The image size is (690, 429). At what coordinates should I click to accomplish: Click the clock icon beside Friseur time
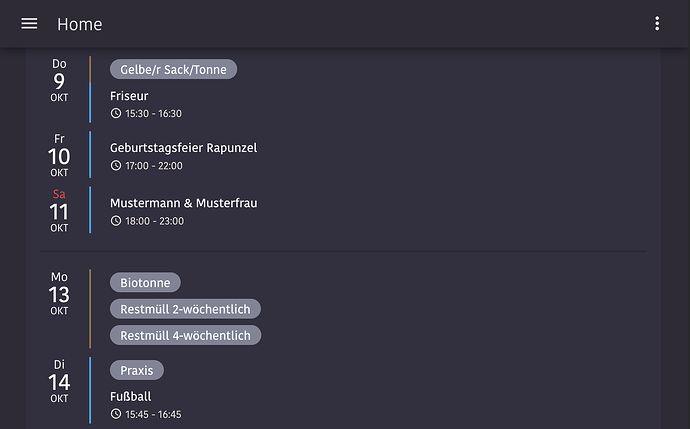point(116,114)
